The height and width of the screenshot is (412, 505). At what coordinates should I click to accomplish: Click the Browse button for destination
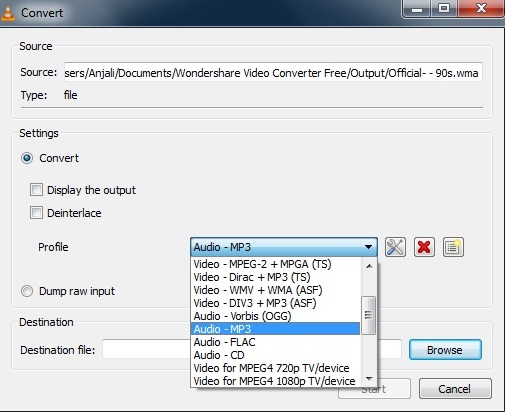click(445, 350)
